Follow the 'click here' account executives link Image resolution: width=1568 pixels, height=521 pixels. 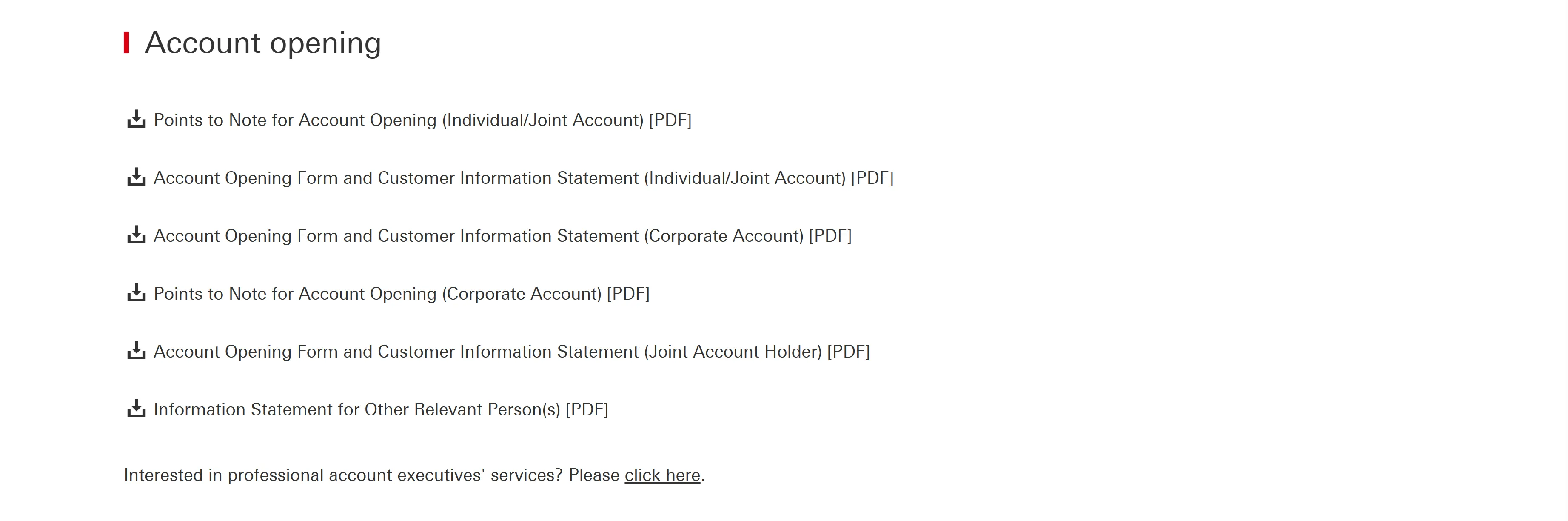(x=662, y=475)
